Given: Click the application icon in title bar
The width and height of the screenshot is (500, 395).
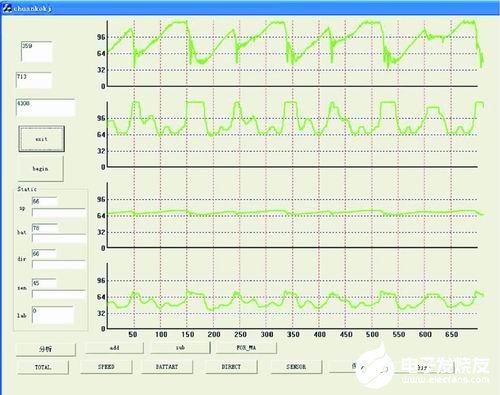Looking at the screenshot, I should point(7,8).
